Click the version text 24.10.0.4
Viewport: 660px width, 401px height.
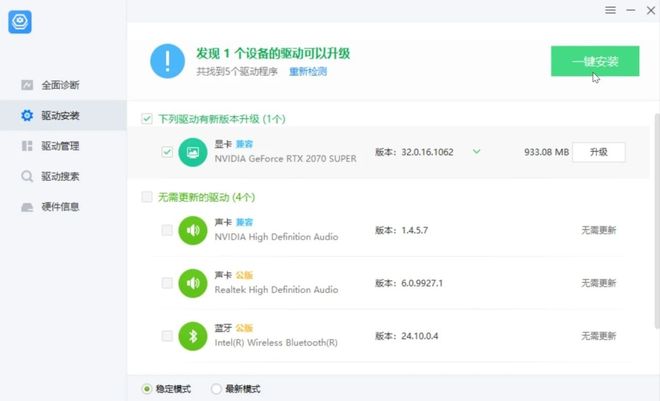click(x=419, y=336)
